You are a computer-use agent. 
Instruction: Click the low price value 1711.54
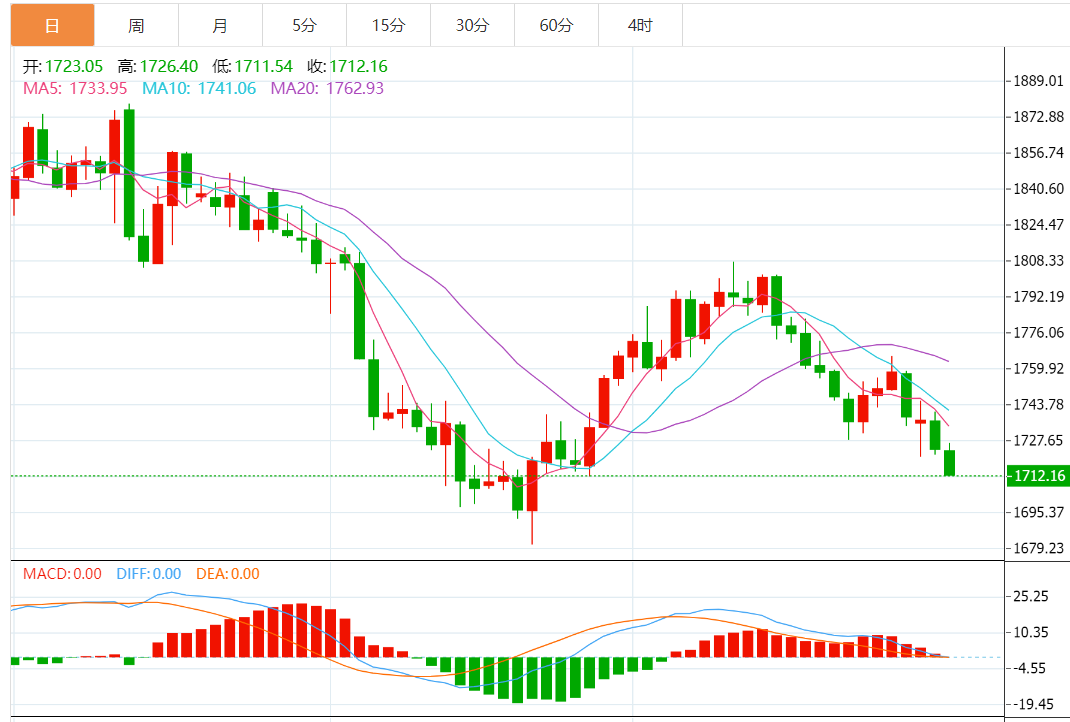pos(263,66)
